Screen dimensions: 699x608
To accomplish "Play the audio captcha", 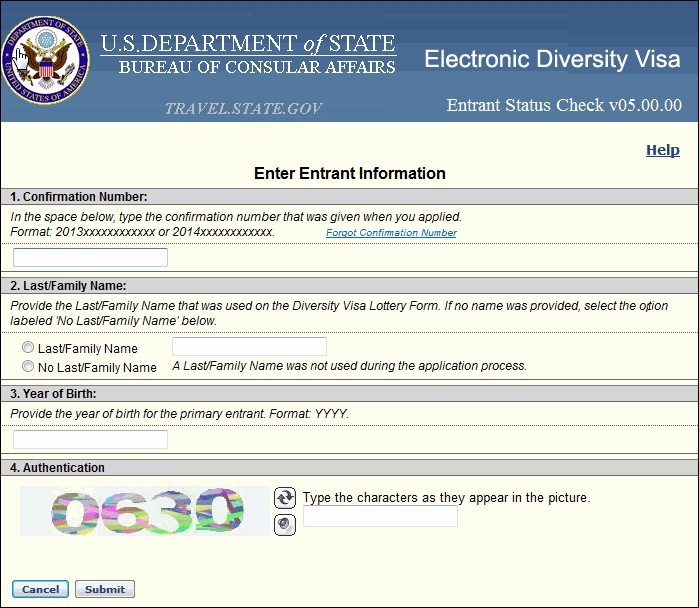I will pos(285,525).
